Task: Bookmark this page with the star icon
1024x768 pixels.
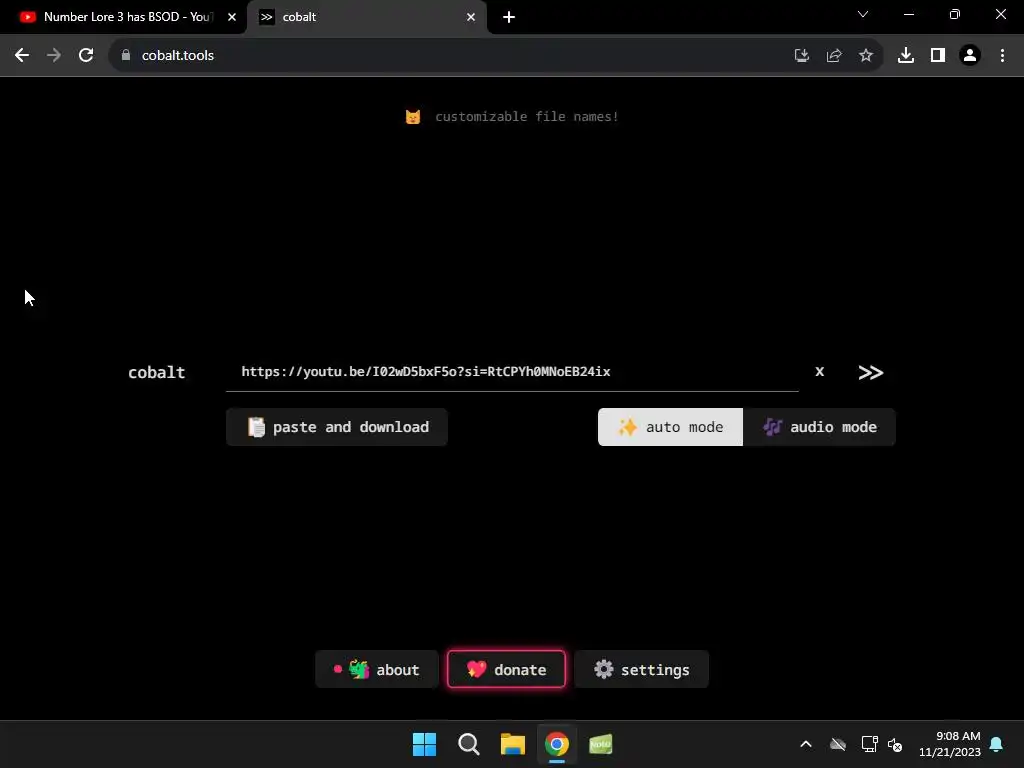Action: [866, 56]
